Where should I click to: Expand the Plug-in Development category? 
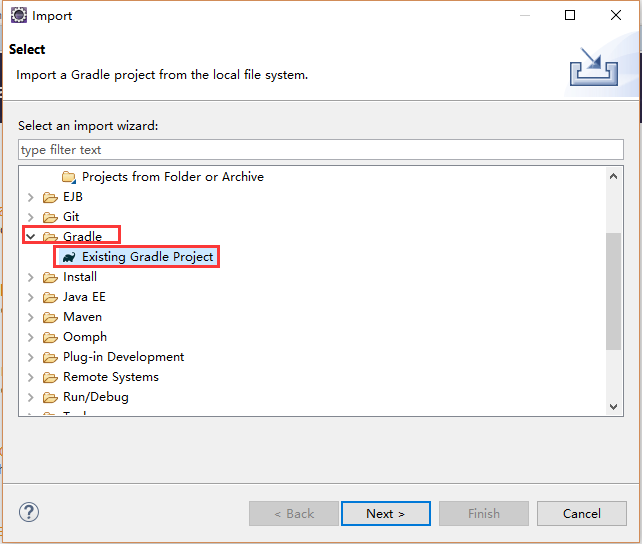(x=31, y=357)
